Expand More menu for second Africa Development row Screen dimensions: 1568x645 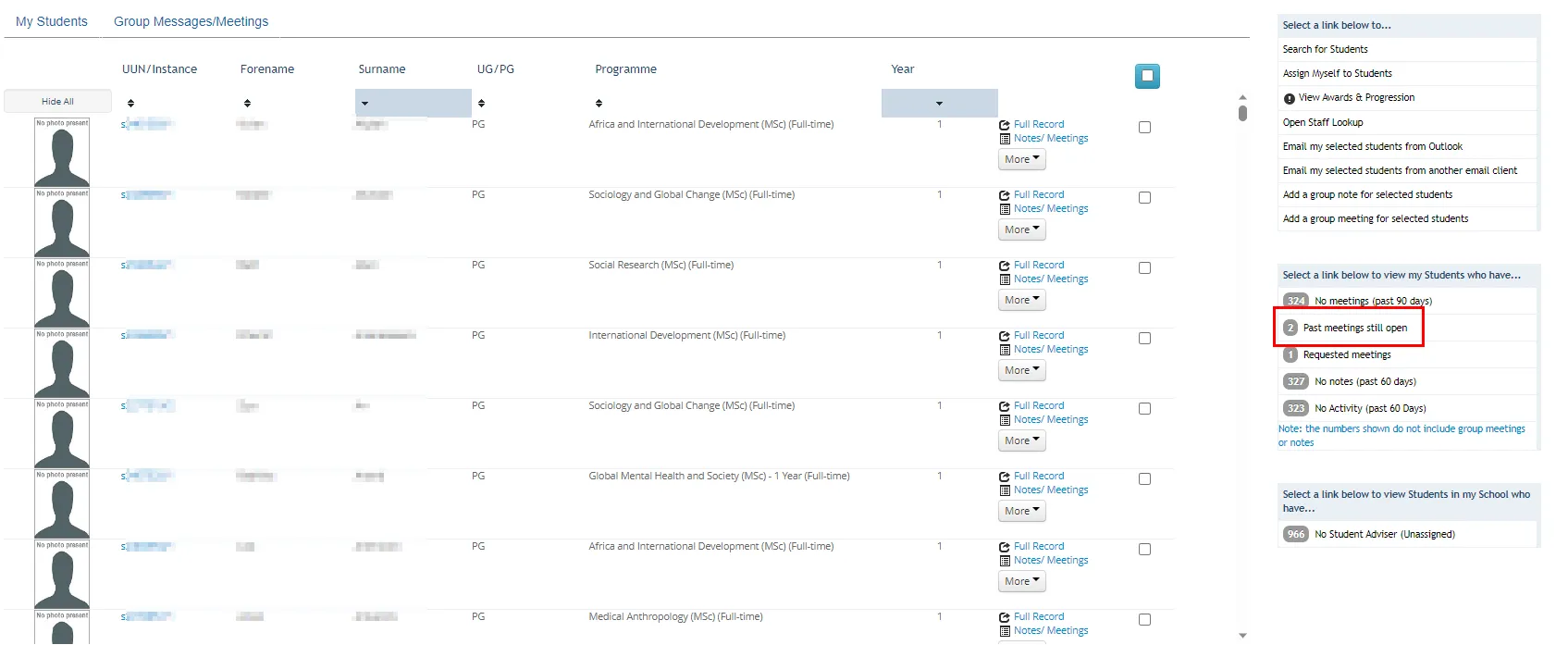1021,581
